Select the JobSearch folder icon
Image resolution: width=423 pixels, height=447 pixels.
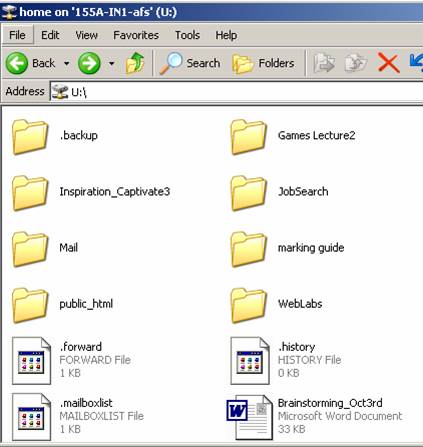pyautogui.click(x=249, y=193)
